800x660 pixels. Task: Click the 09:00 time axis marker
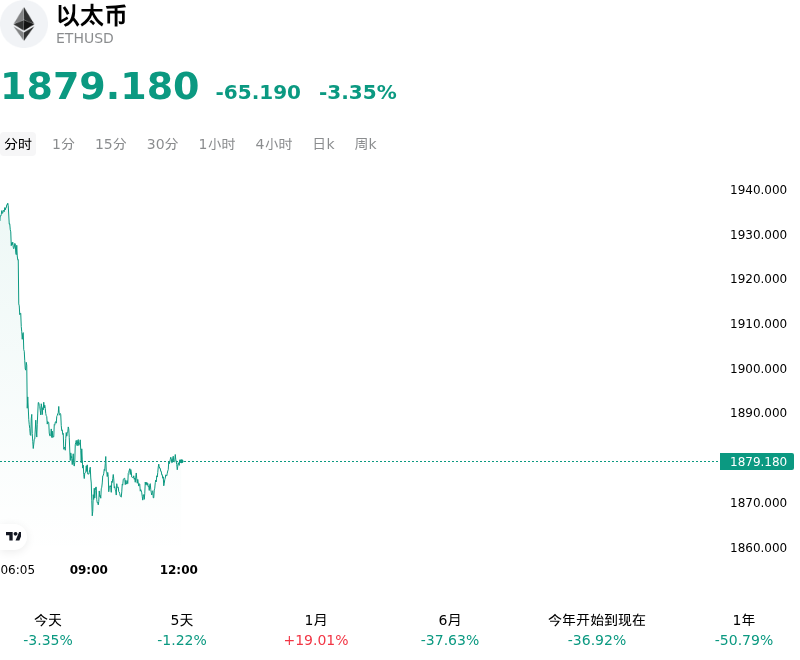pos(89,569)
